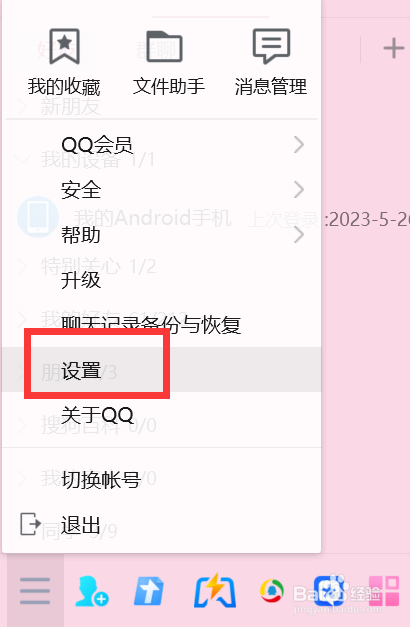Open 消息管理 chat bubble icon

pos(271,46)
